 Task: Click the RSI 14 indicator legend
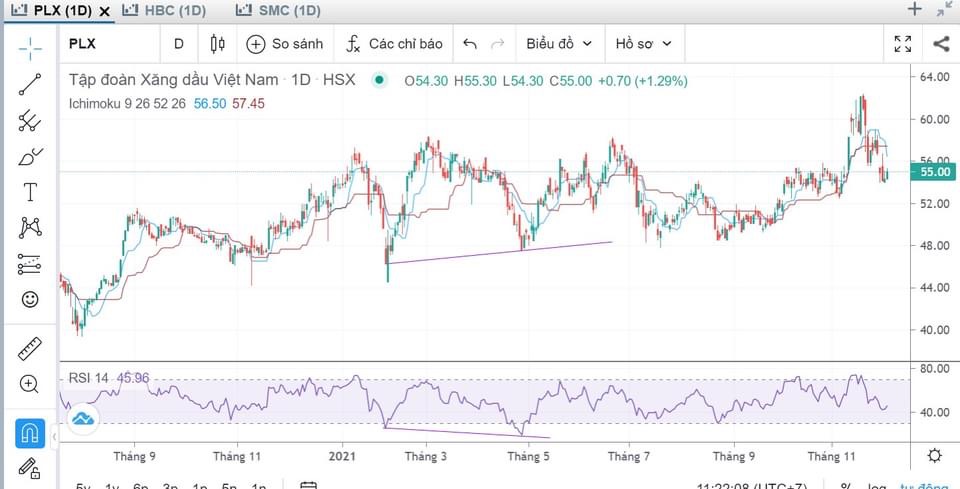(88, 378)
